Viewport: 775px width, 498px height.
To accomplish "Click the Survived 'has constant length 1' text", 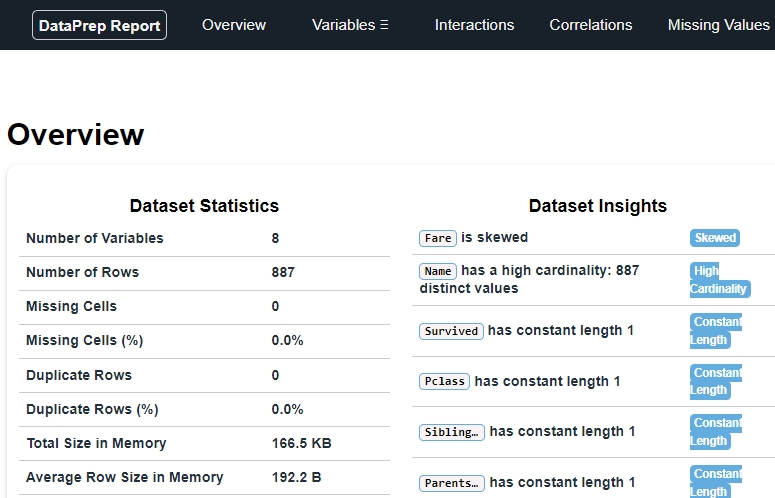I will click(x=560, y=331).
